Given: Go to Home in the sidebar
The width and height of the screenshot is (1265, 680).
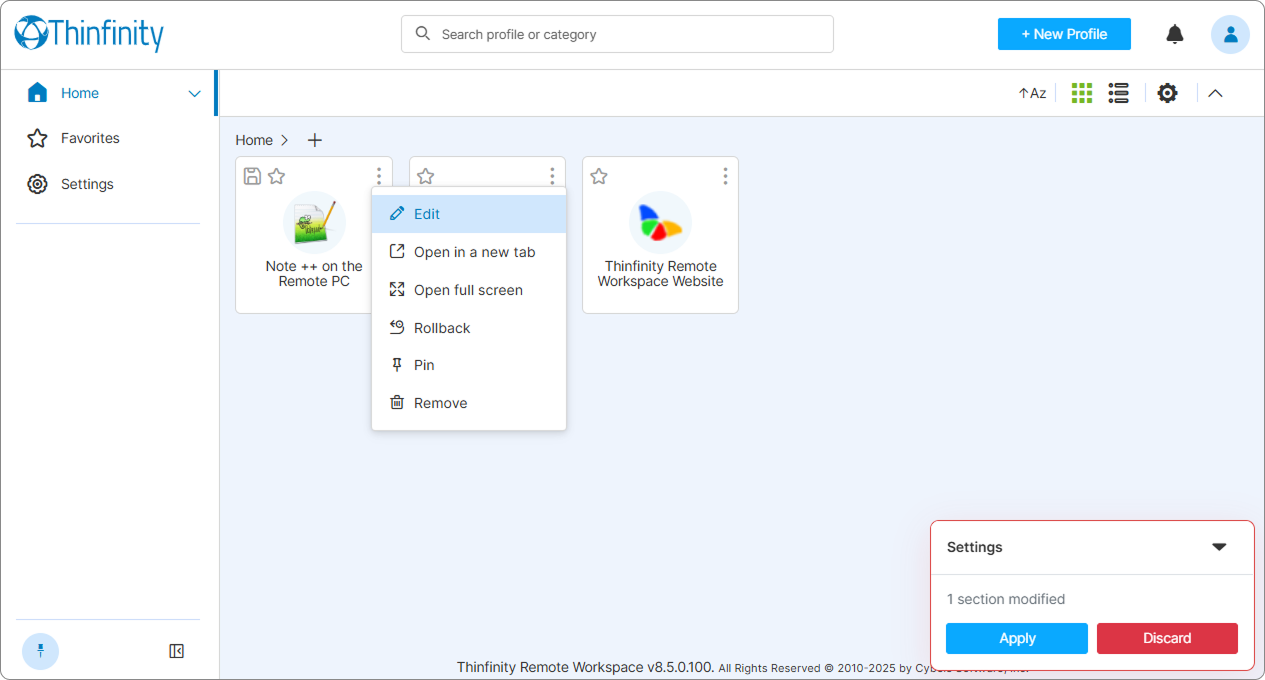Looking at the screenshot, I should tap(80, 93).
